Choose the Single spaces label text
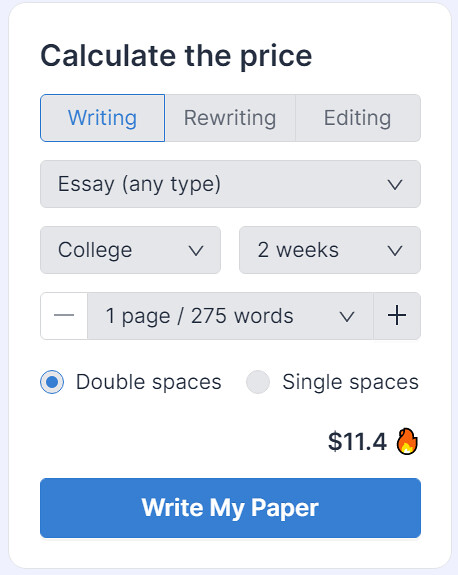The width and height of the screenshot is (458, 575). 351,382
